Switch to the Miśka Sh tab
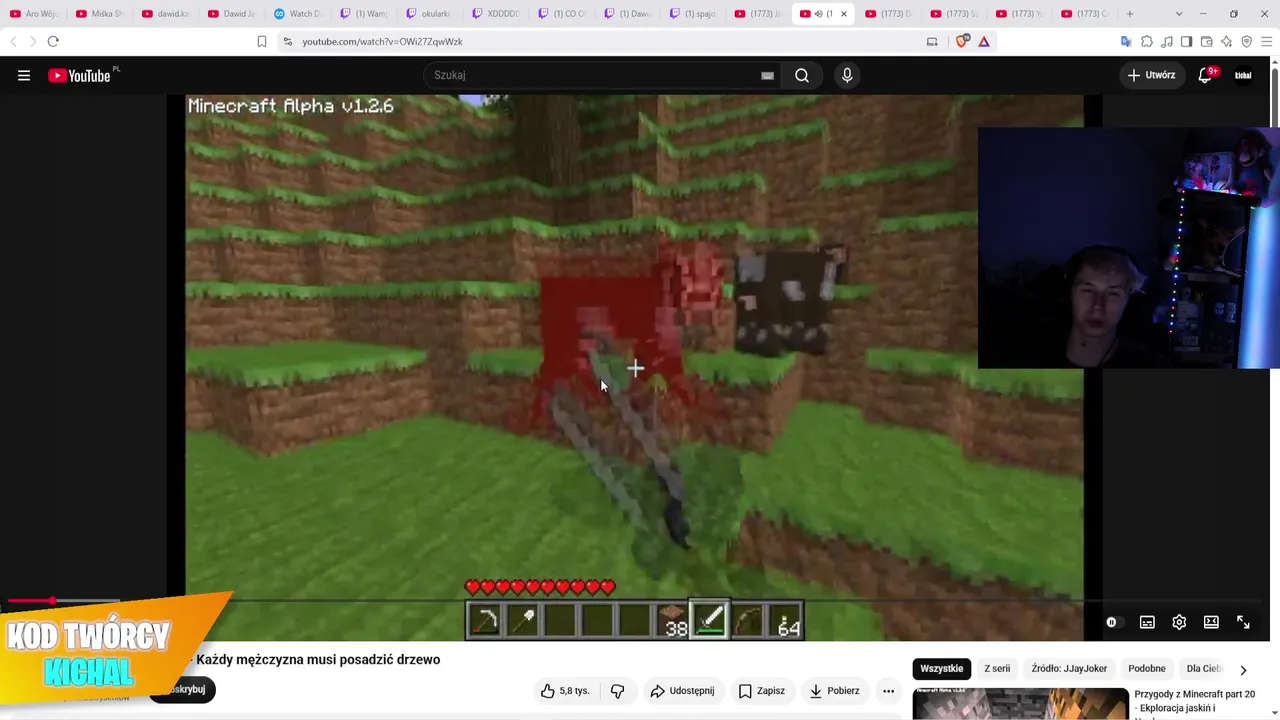The width and height of the screenshot is (1280, 720). pos(99,14)
